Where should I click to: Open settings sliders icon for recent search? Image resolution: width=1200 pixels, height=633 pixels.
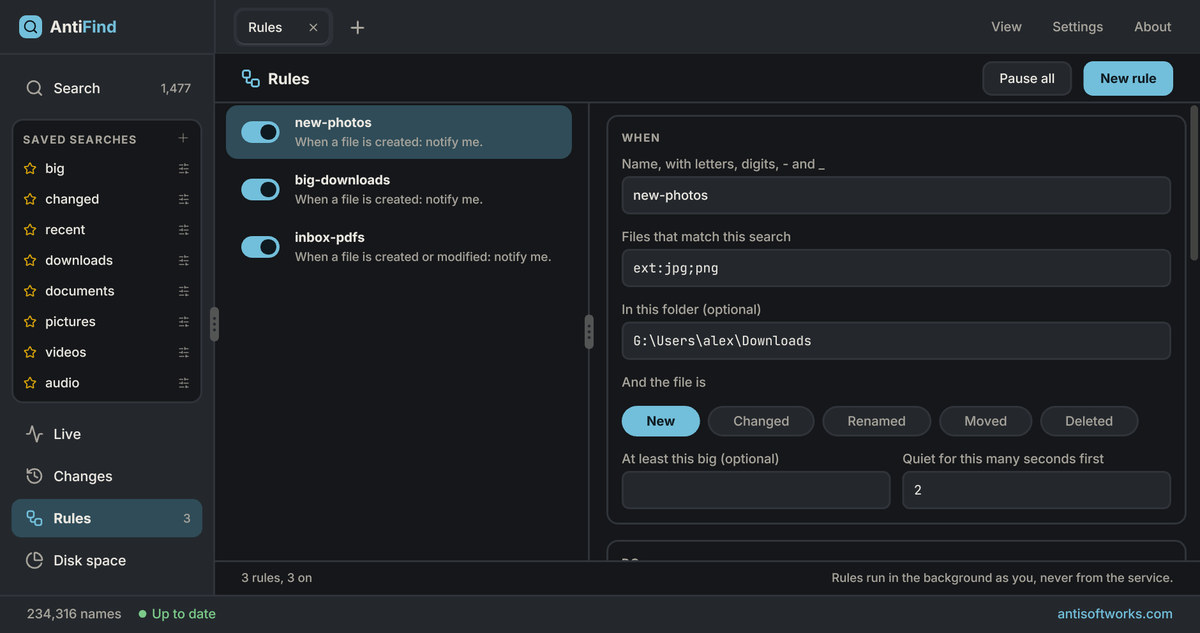[184, 230]
